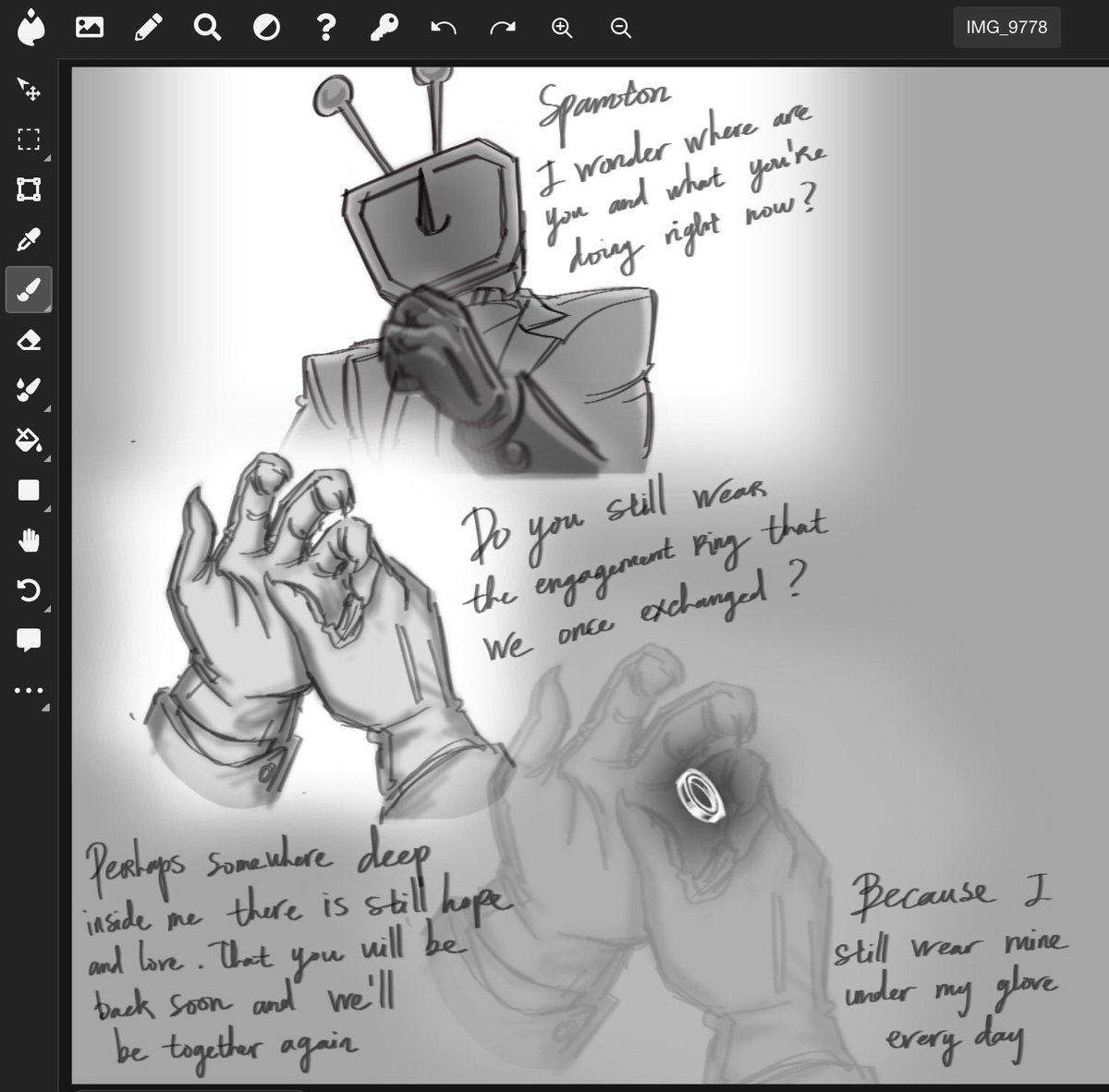Undo the last action with left arrow
Screen dimensions: 1109x1092
click(x=444, y=28)
